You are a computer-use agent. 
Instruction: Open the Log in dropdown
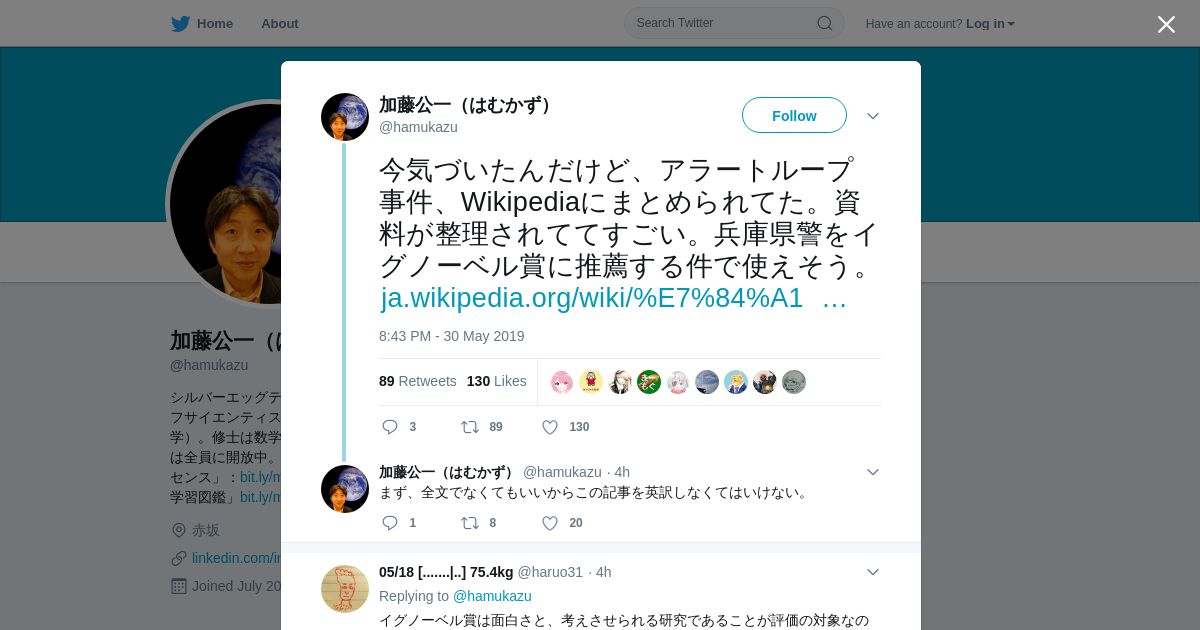point(990,24)
